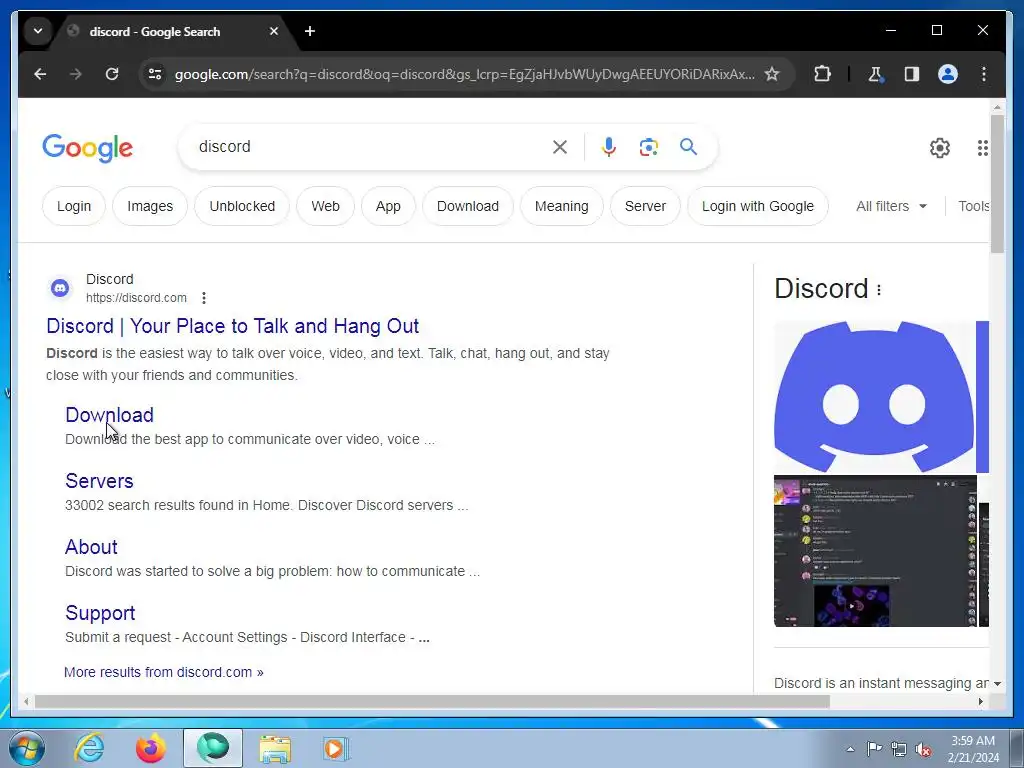Click the https://discord.com URL text
This screenshot has height=768, width=1024.
[x=136, y=298]
